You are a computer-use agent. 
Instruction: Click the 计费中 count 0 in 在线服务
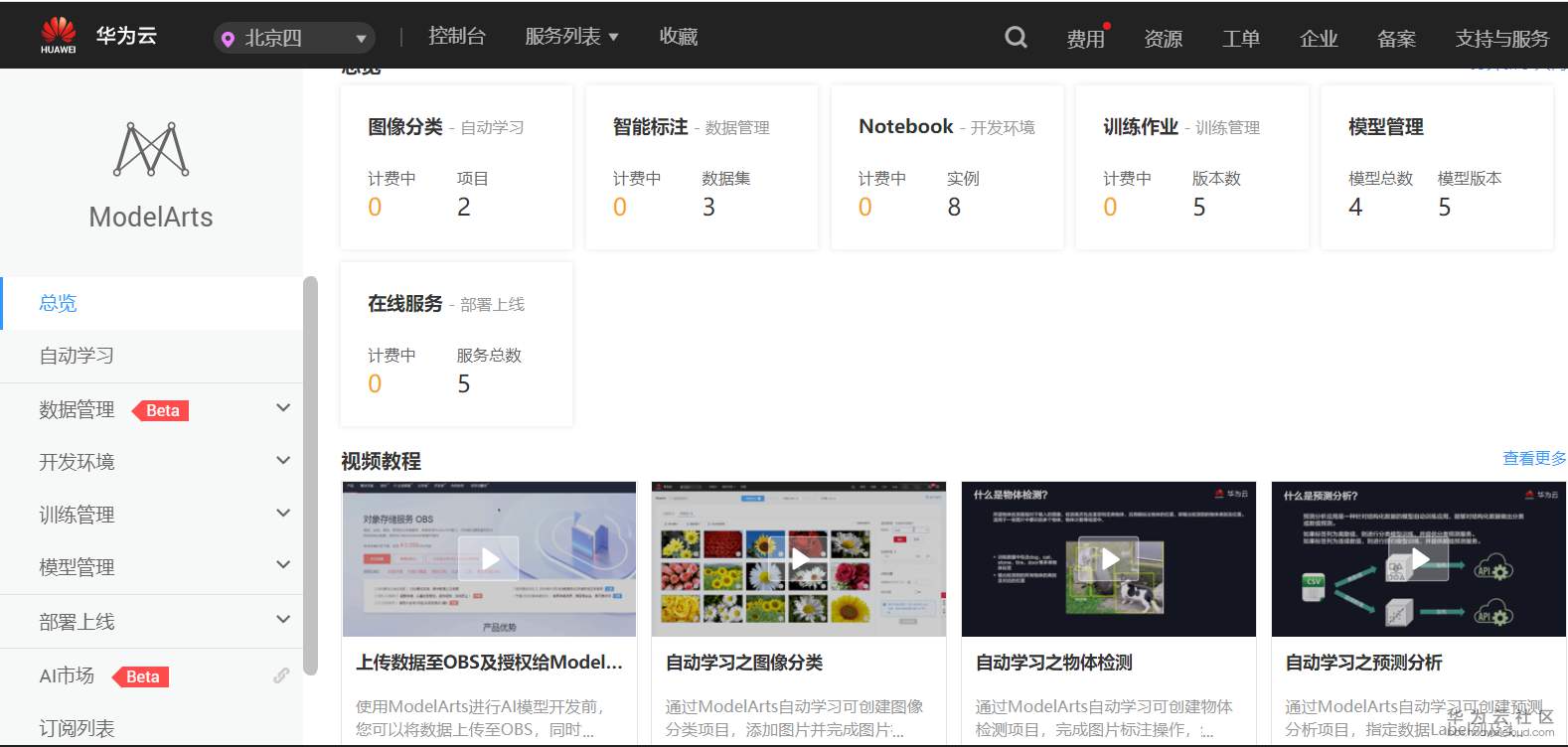coord(375,383)
